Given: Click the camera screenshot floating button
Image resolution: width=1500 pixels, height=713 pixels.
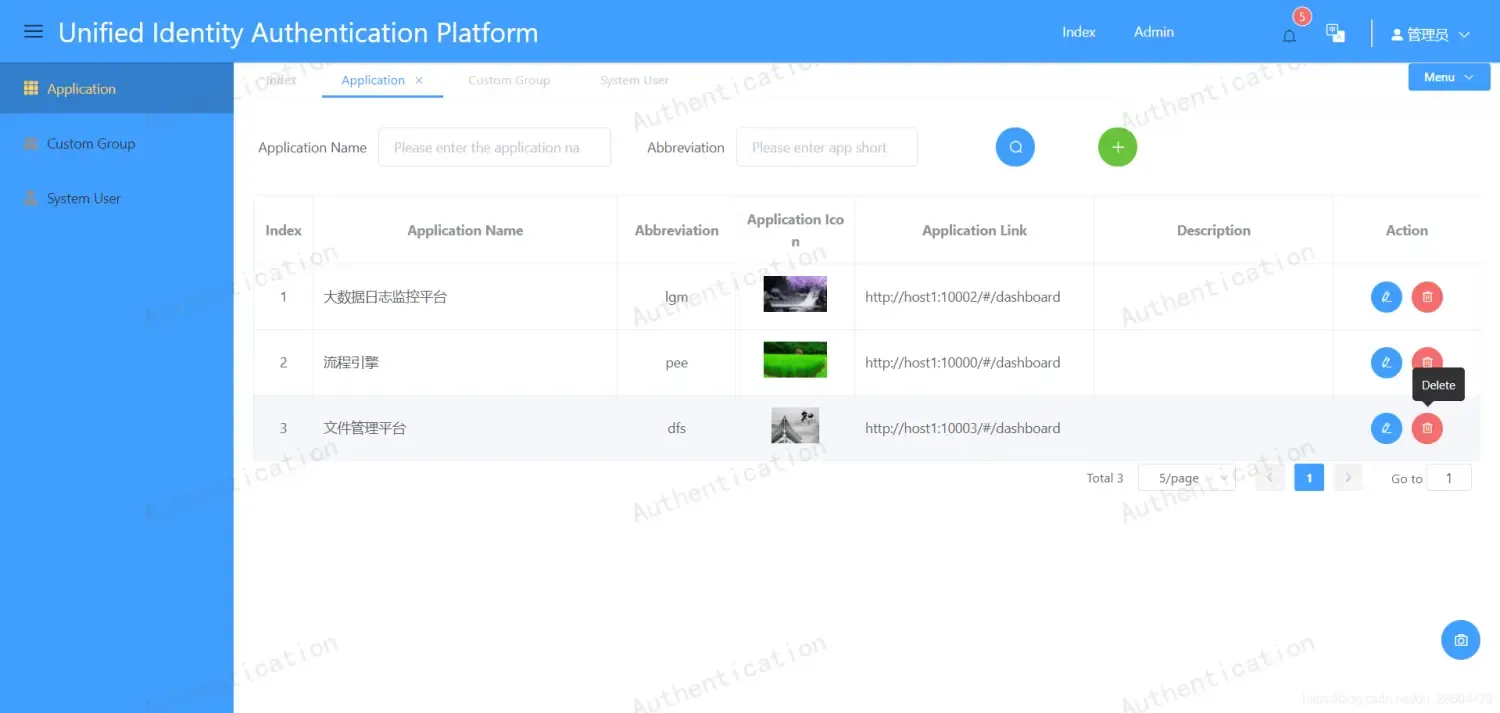Looking at the screenshot, I should (x=1460, y=640).
